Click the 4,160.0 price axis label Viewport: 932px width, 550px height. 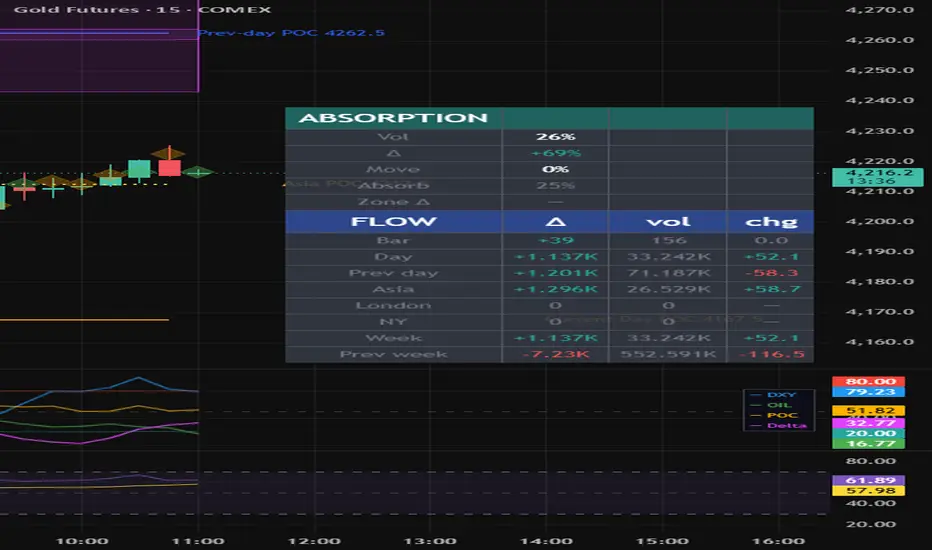tap(880, 342)
